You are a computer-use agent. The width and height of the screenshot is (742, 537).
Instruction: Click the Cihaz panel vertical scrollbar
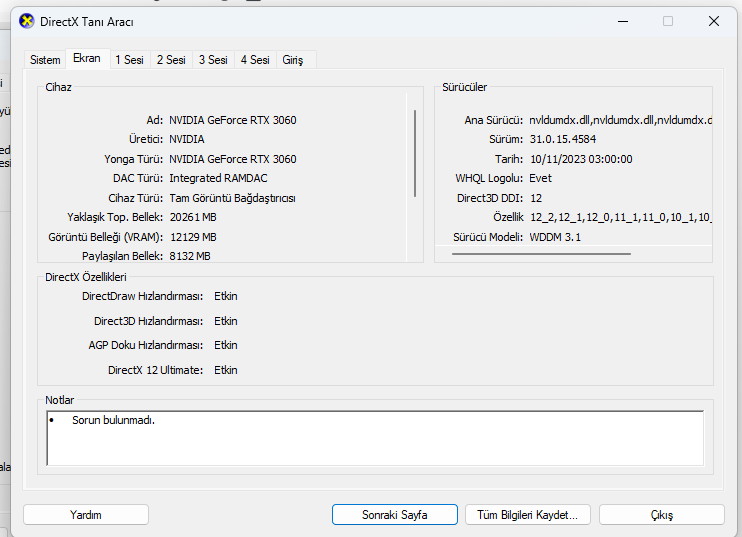tap(415, 153)
